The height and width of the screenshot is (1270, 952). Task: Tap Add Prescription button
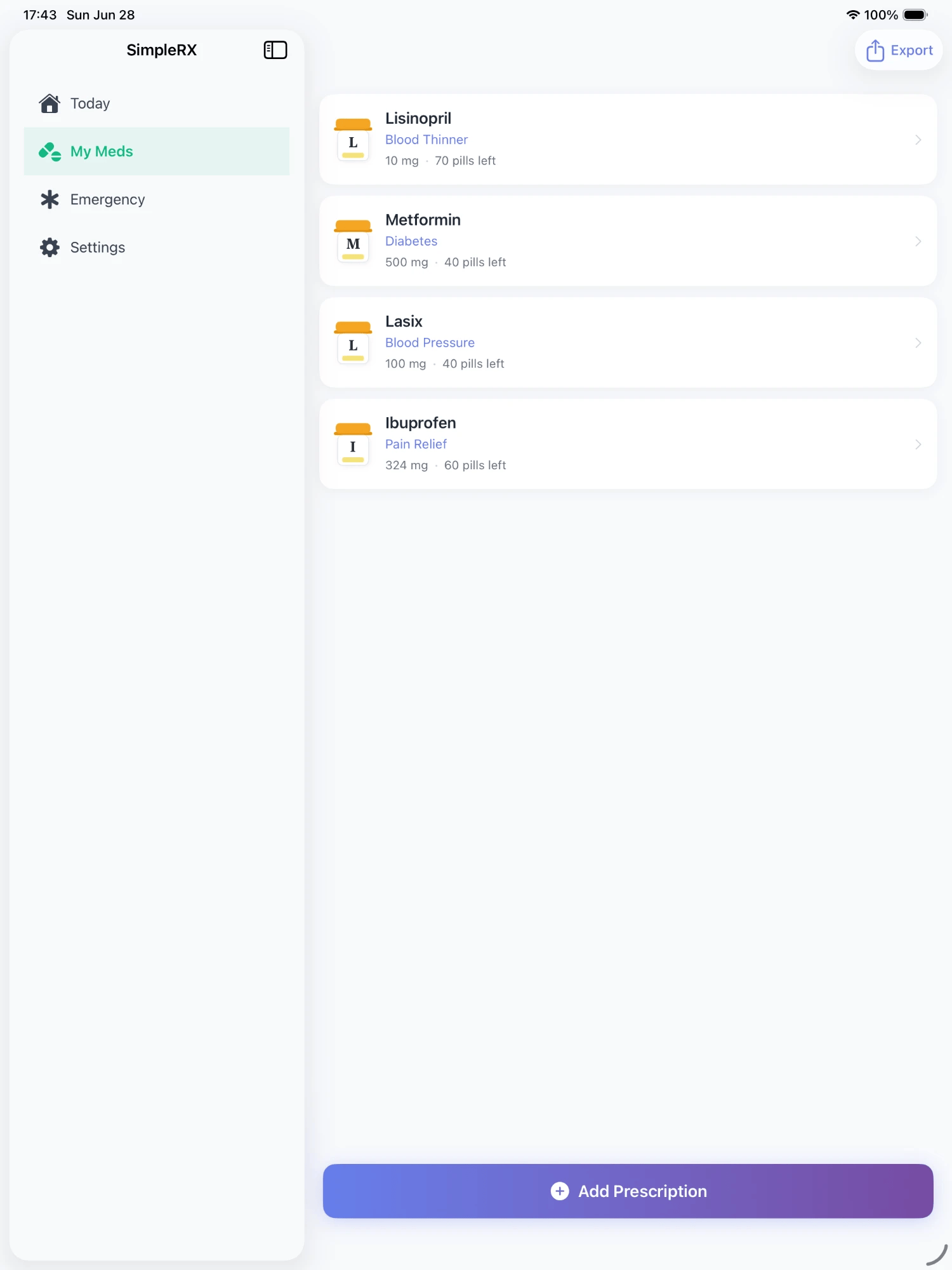628,1191
